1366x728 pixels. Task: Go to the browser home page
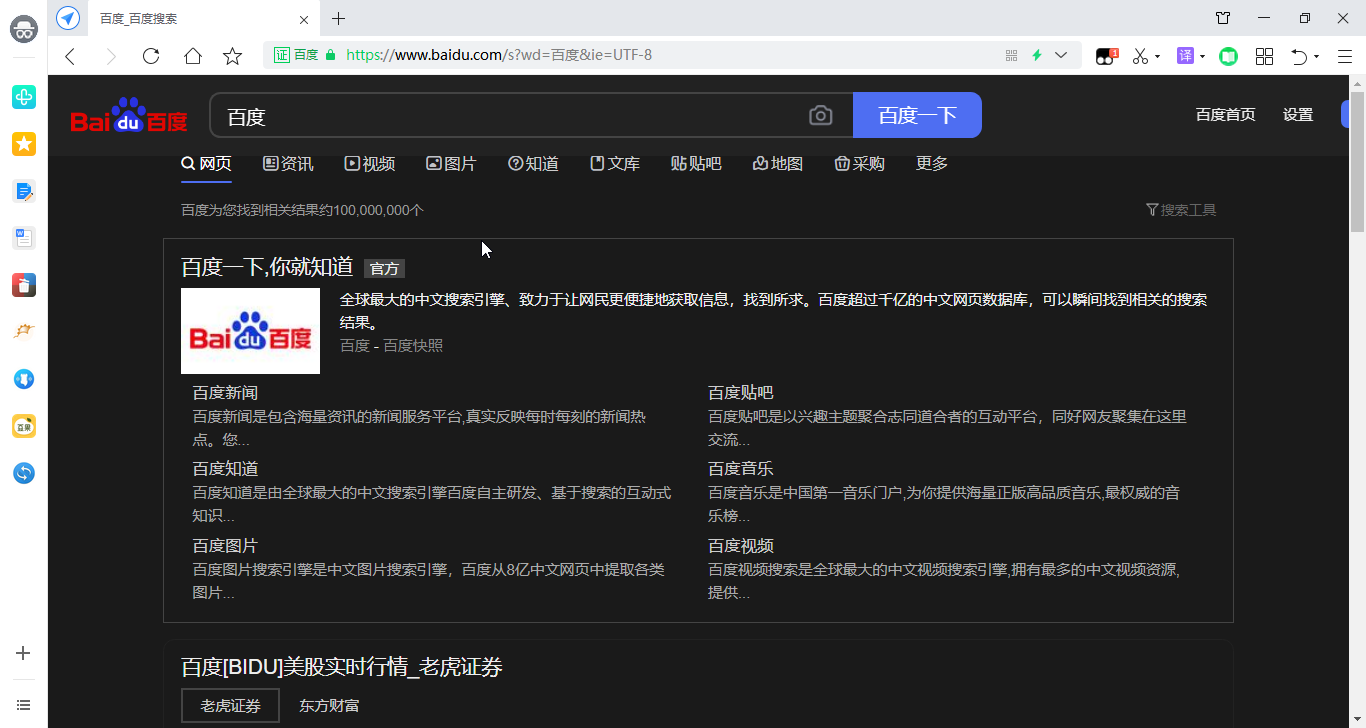coord(193,56)
